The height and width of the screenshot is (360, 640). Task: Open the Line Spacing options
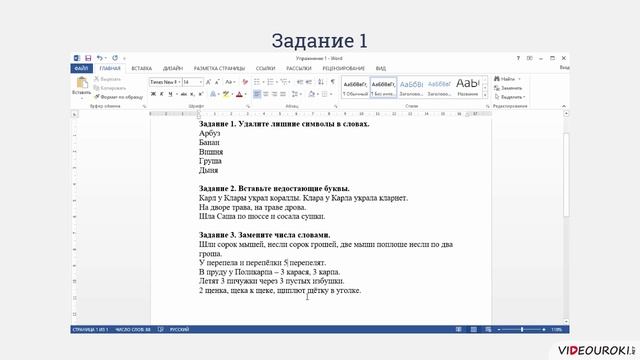tap(296, 94)
